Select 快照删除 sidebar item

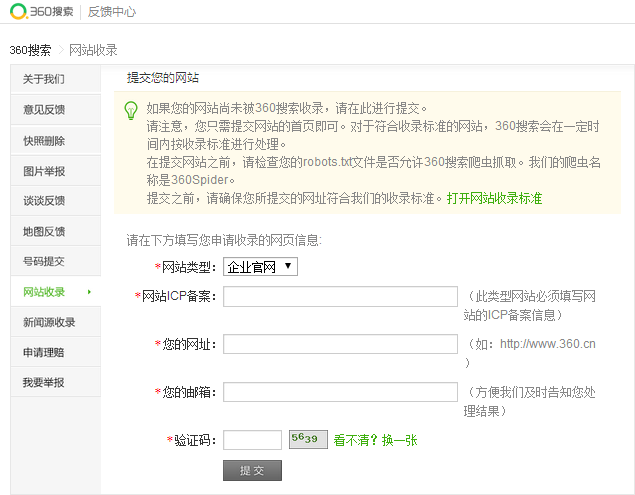point(55,141)
